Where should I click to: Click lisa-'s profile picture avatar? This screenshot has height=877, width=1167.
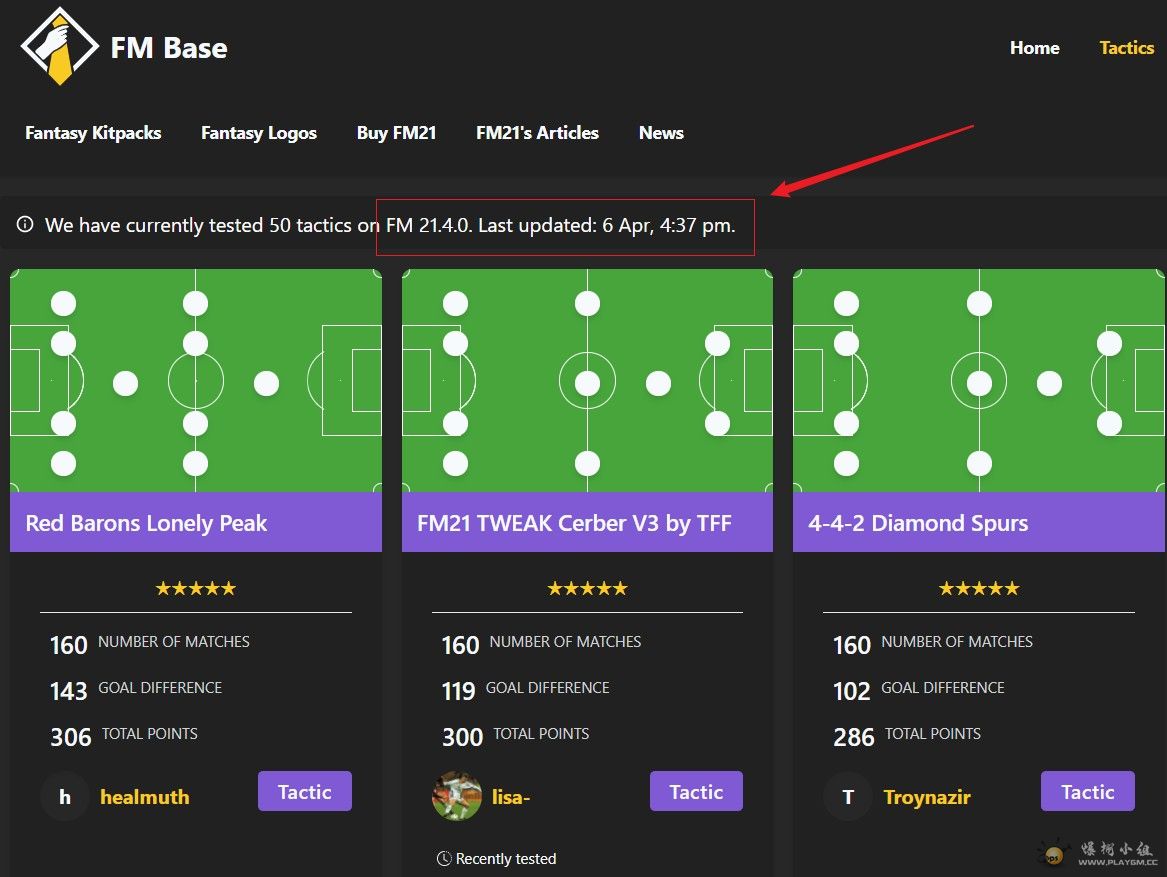[x=457, y=796]
